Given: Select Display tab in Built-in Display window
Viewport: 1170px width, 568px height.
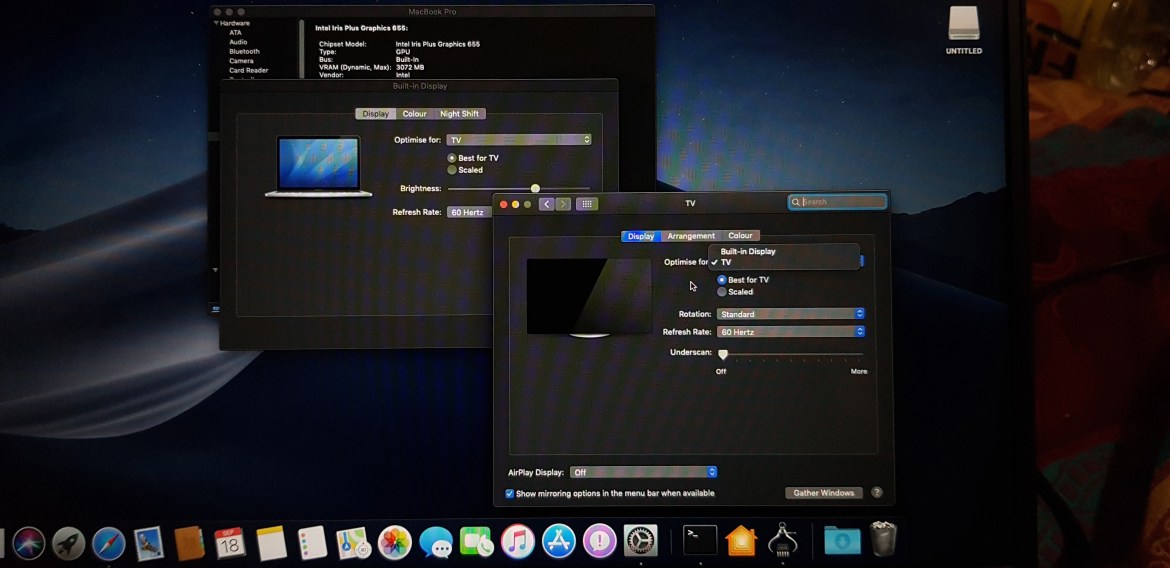Looking at the screenshot, I should pyautogui.click(x=375, y=114).
